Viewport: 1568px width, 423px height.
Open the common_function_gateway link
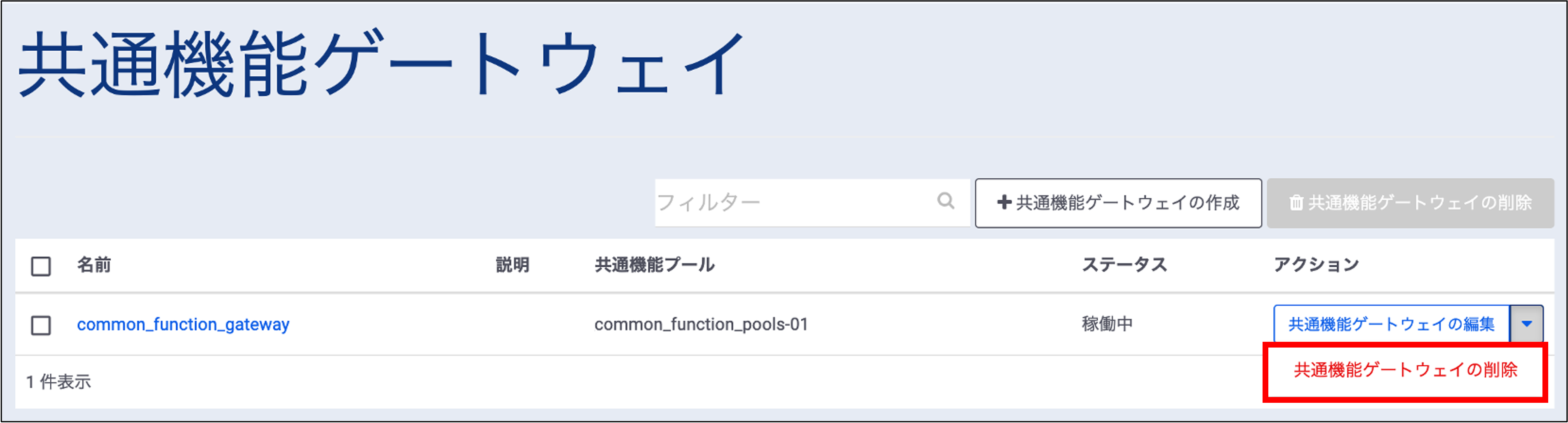183,324
